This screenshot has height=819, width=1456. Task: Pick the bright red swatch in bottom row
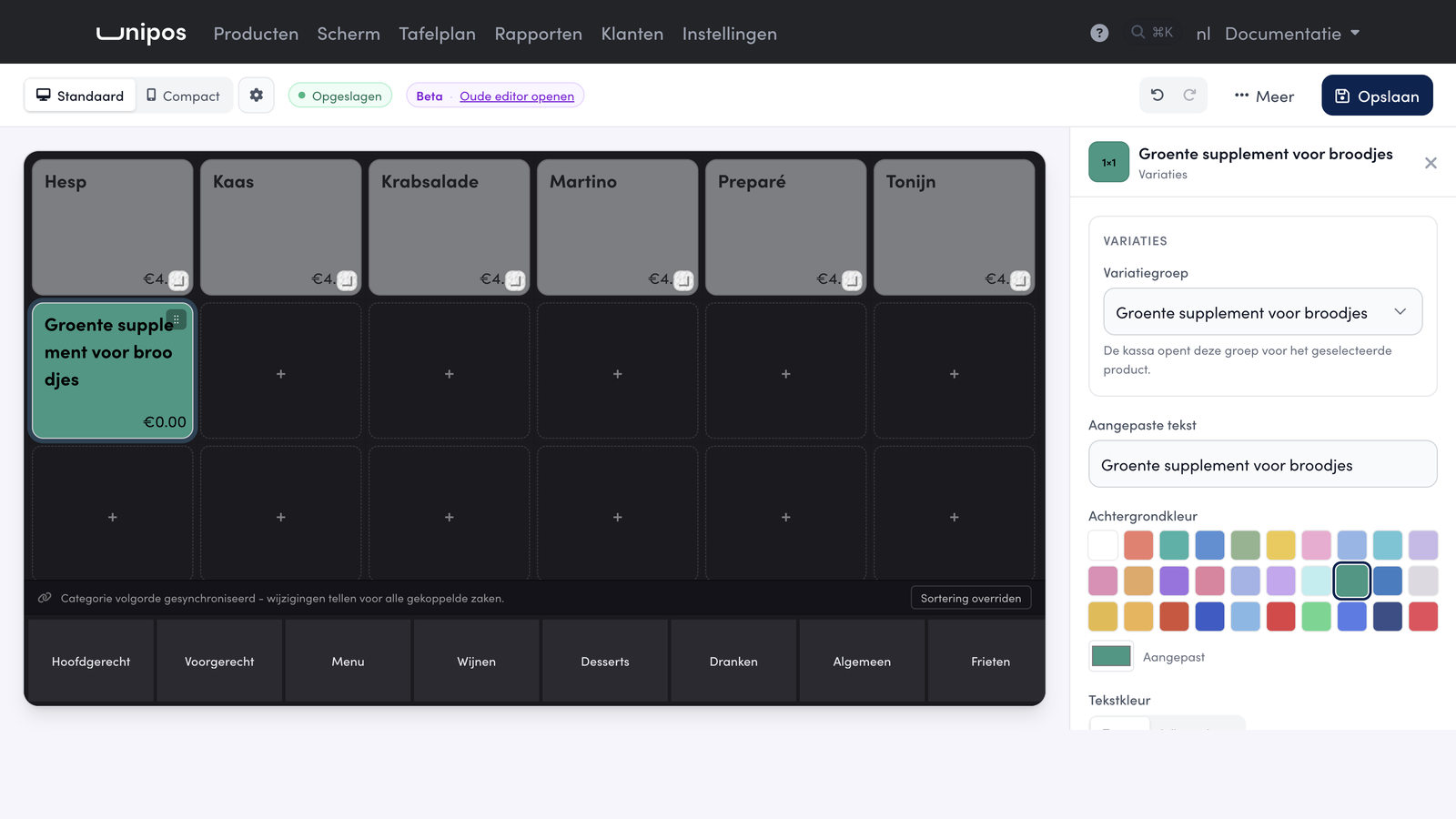point(1280,616)
